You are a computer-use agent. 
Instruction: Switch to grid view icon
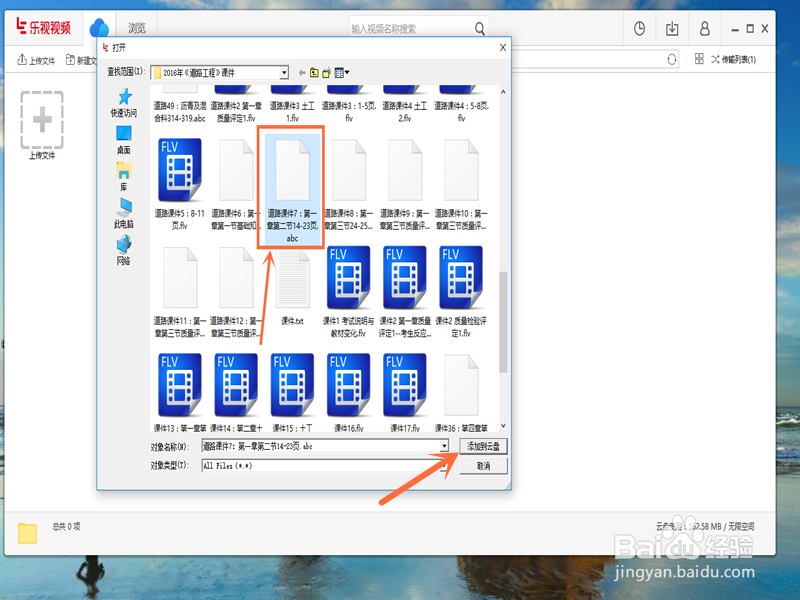(699, 59)
